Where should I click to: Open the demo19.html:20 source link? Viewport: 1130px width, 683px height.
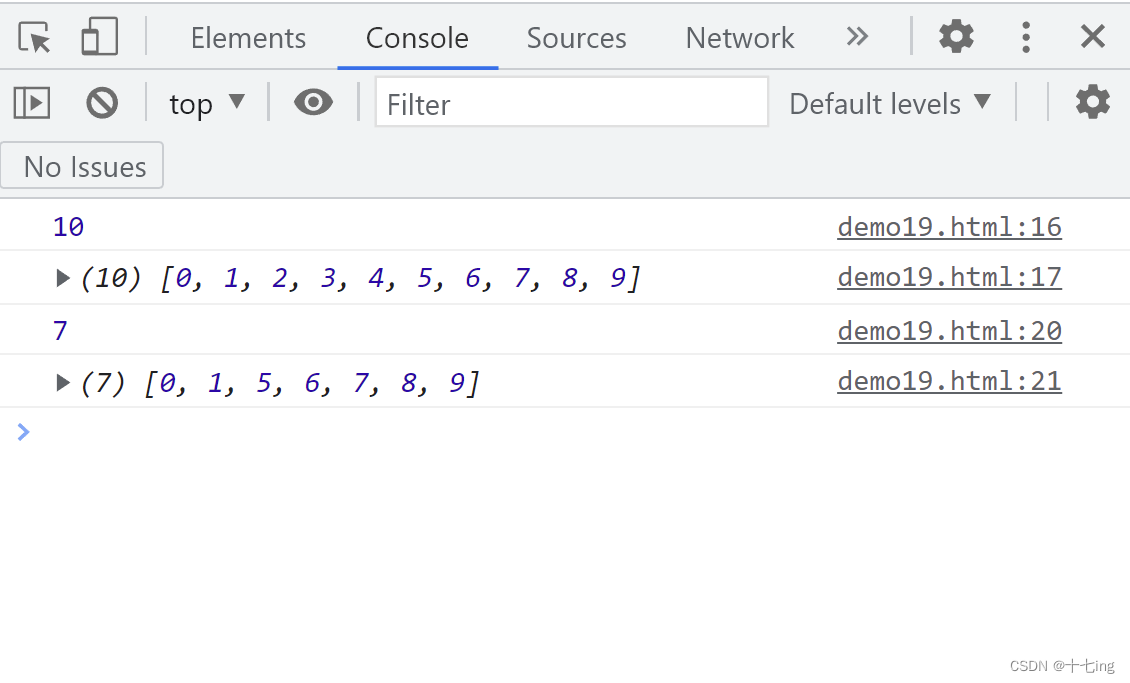[949, 331]
